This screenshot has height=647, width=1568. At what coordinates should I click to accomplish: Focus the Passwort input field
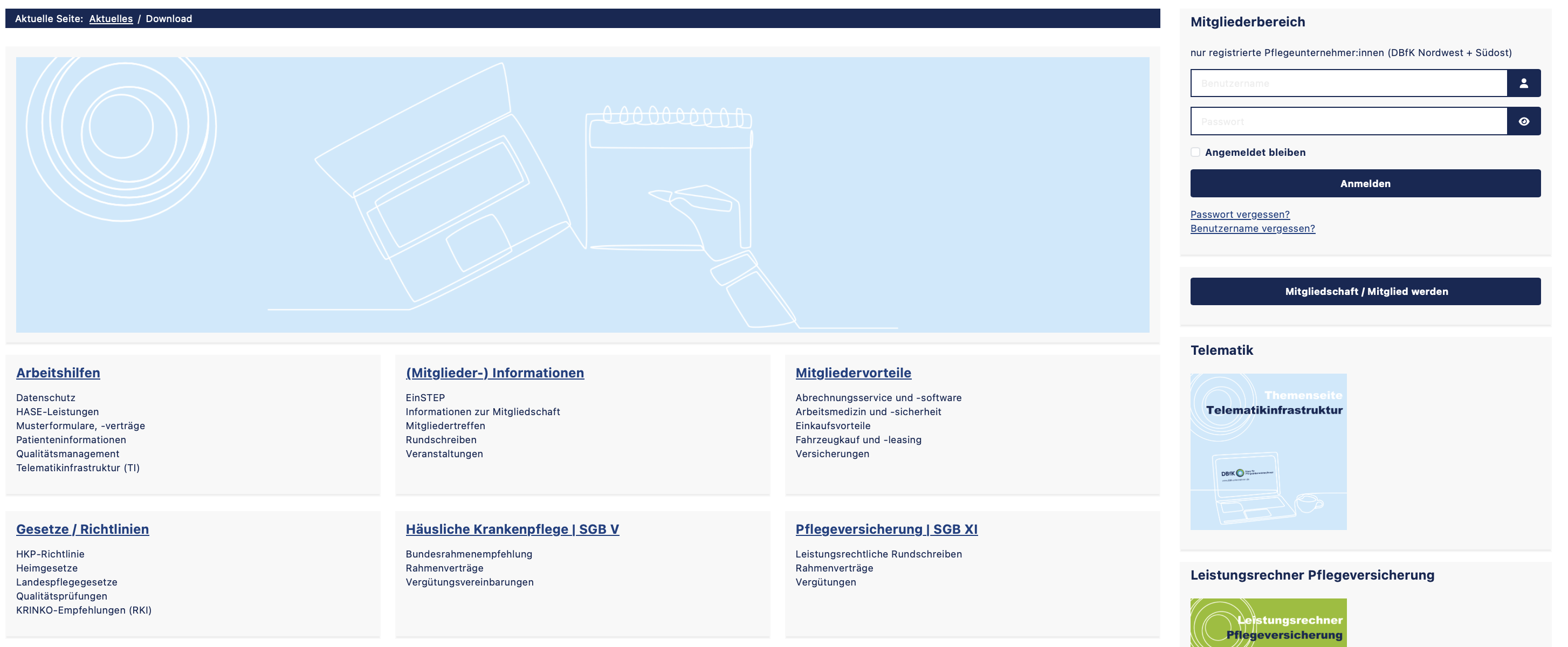point(1349,122)
